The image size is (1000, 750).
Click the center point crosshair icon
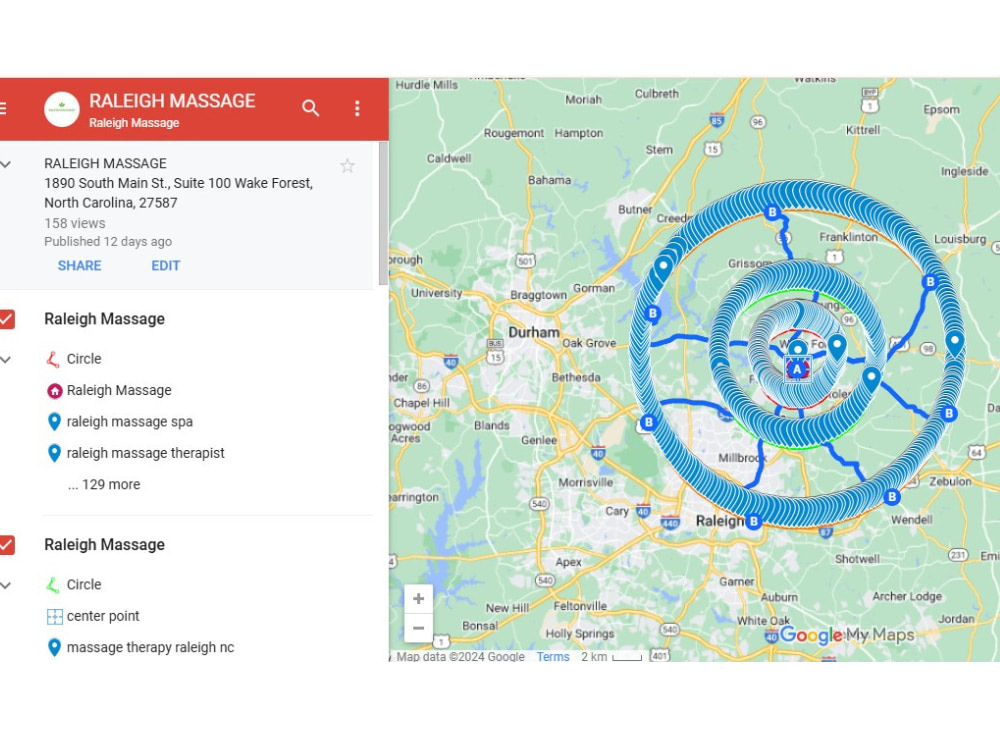[54, 616]
